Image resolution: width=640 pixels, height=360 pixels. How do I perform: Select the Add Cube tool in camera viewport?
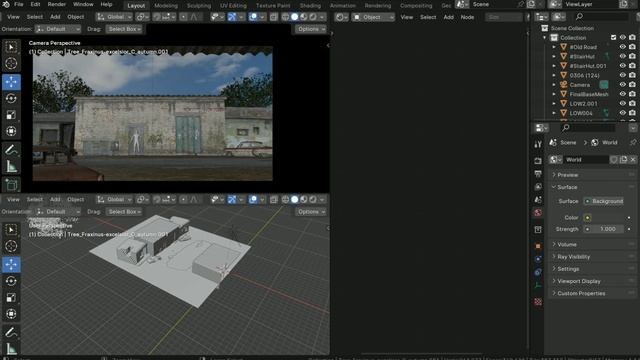tap(11, 184)
